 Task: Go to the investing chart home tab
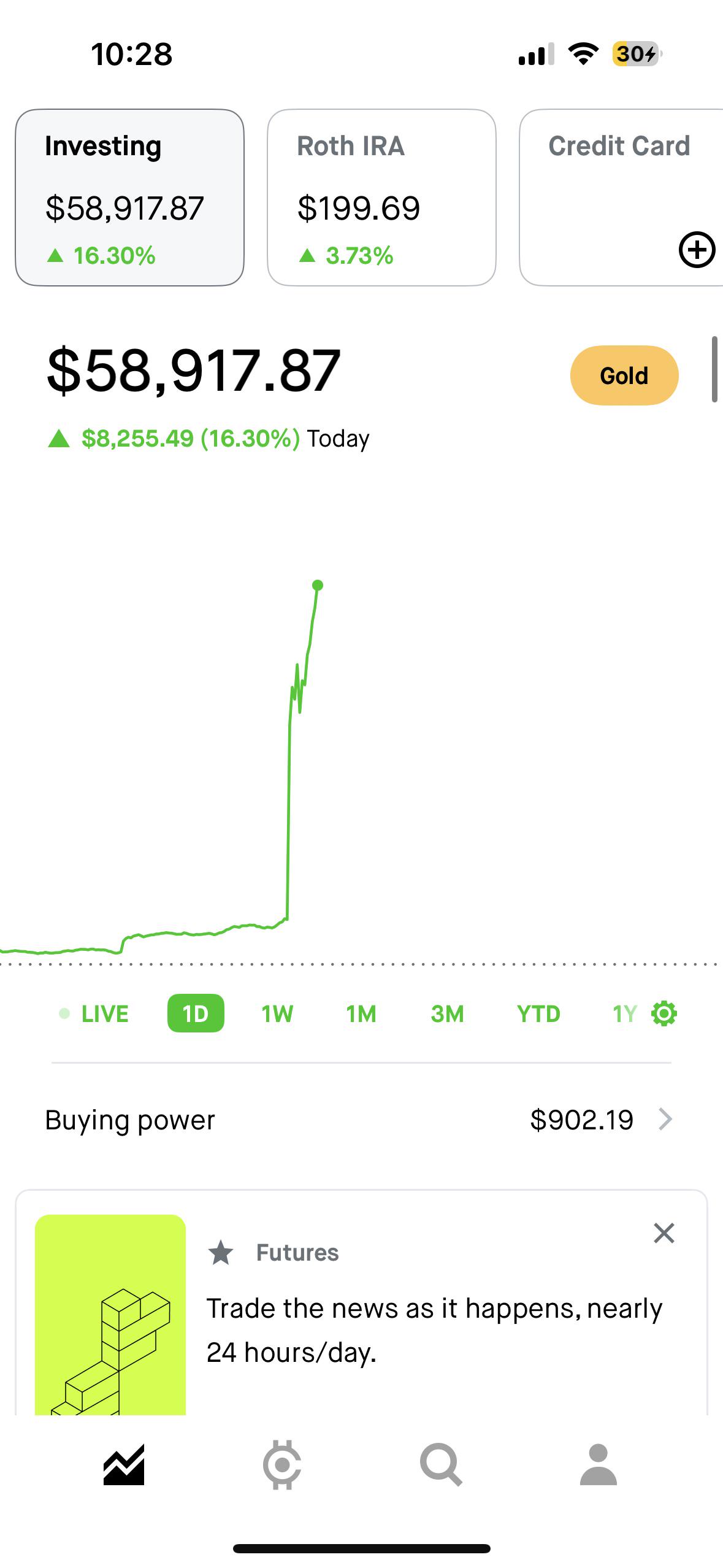(x=124, y=1465)
